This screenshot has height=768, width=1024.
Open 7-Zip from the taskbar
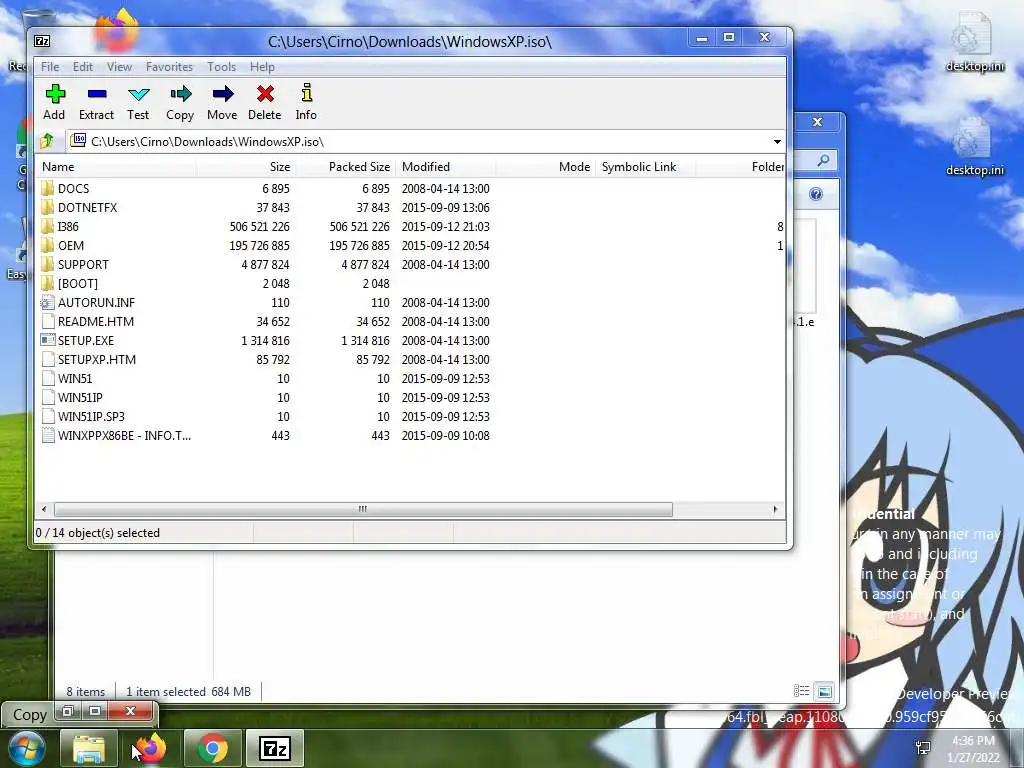click(275, 748)
